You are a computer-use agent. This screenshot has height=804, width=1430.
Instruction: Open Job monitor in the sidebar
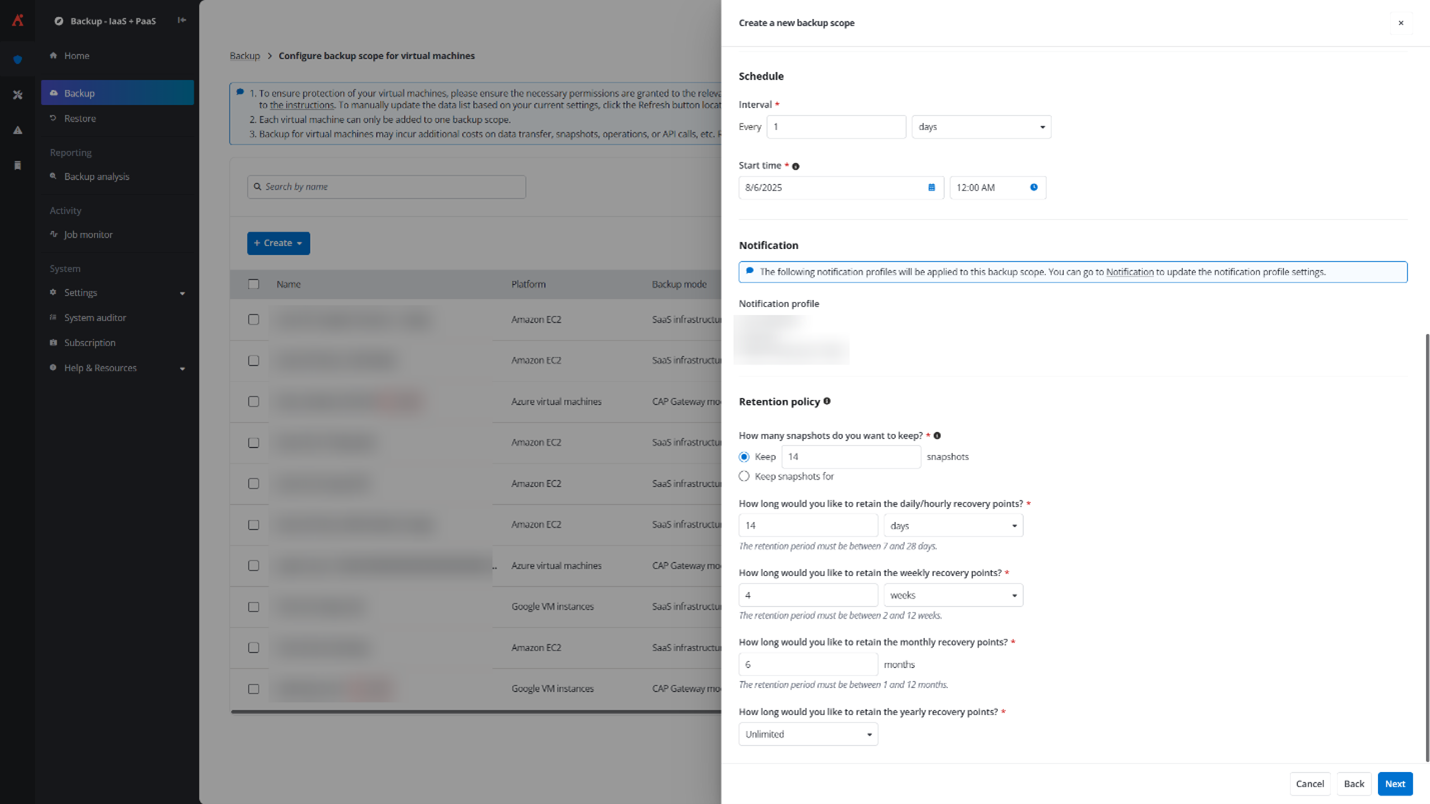(88, 235)
